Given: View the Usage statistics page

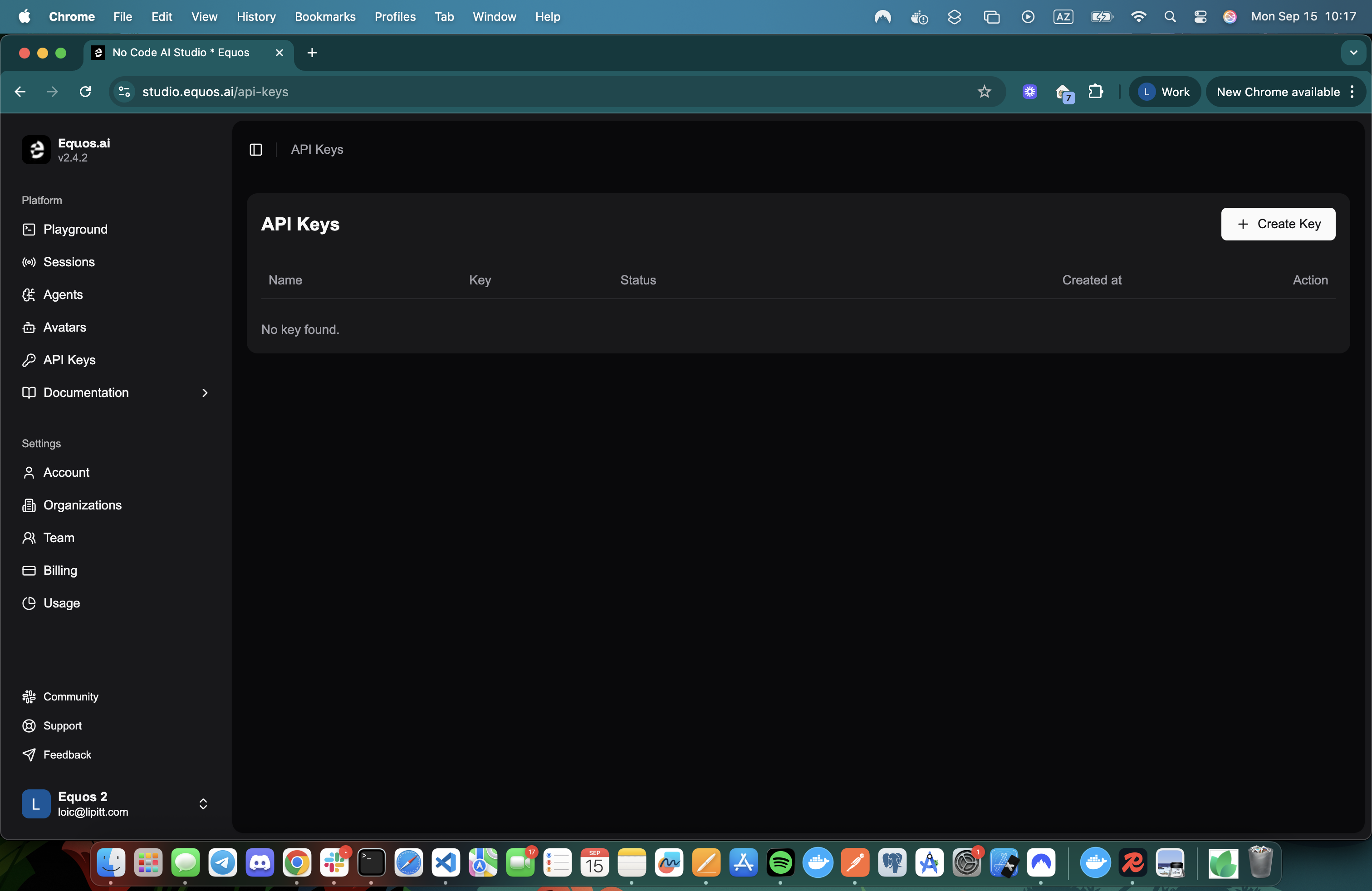Looking at the screenshot, I should [61, 603].
